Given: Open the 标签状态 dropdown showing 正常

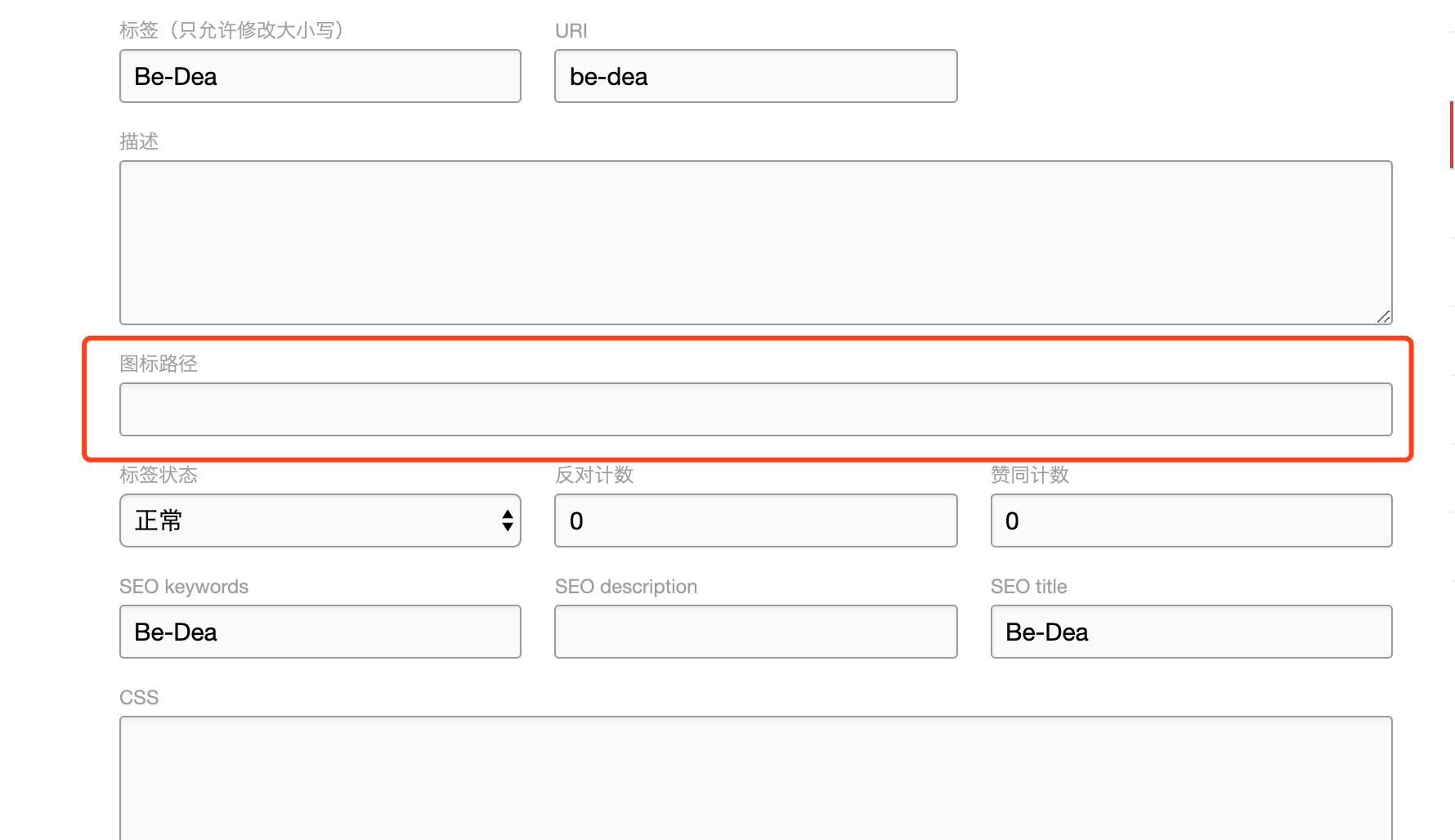Looking at the screenshot, I should click(x=320, y=521).
